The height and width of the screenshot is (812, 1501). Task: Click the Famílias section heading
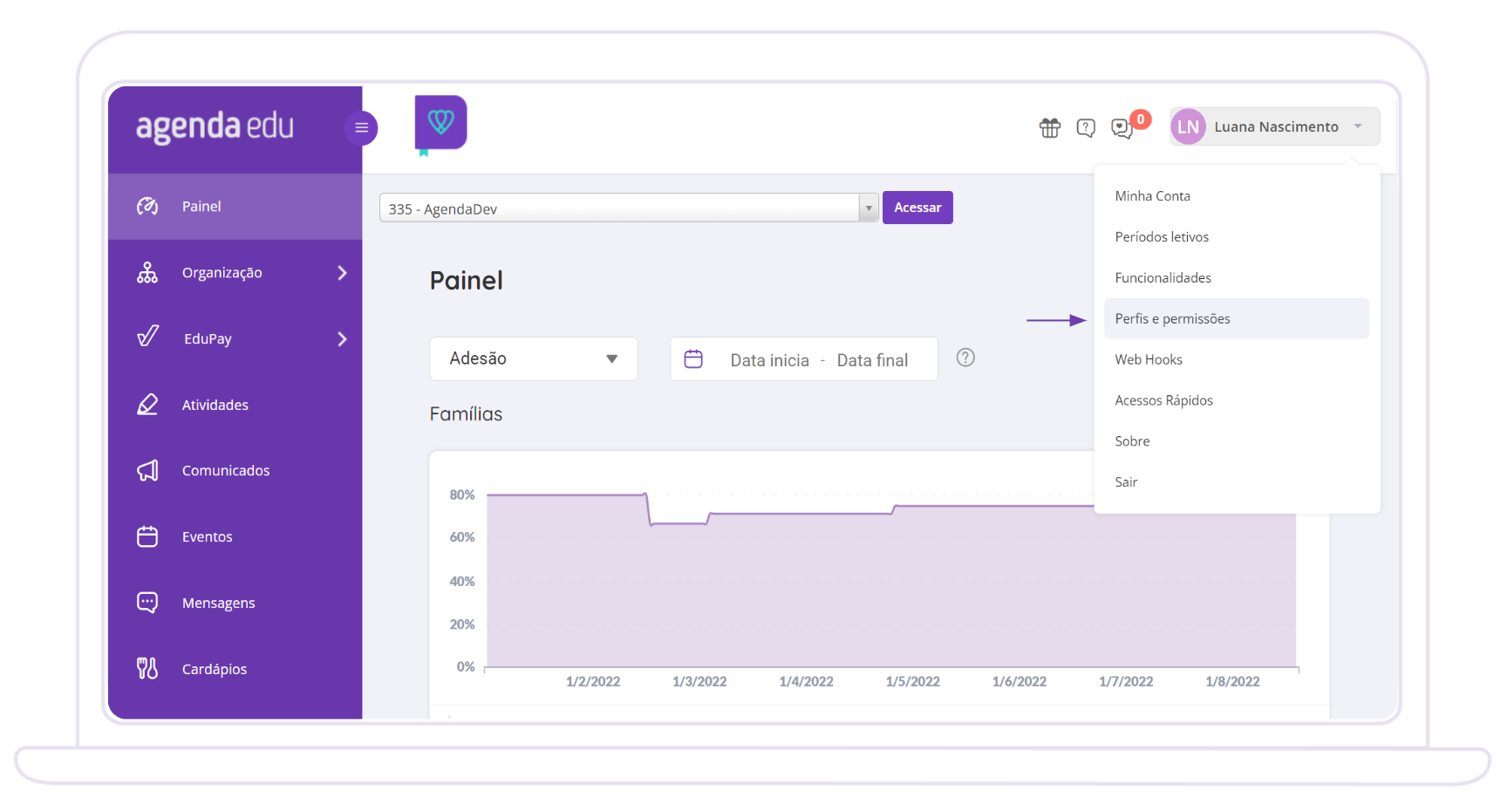tap(466, 414)
